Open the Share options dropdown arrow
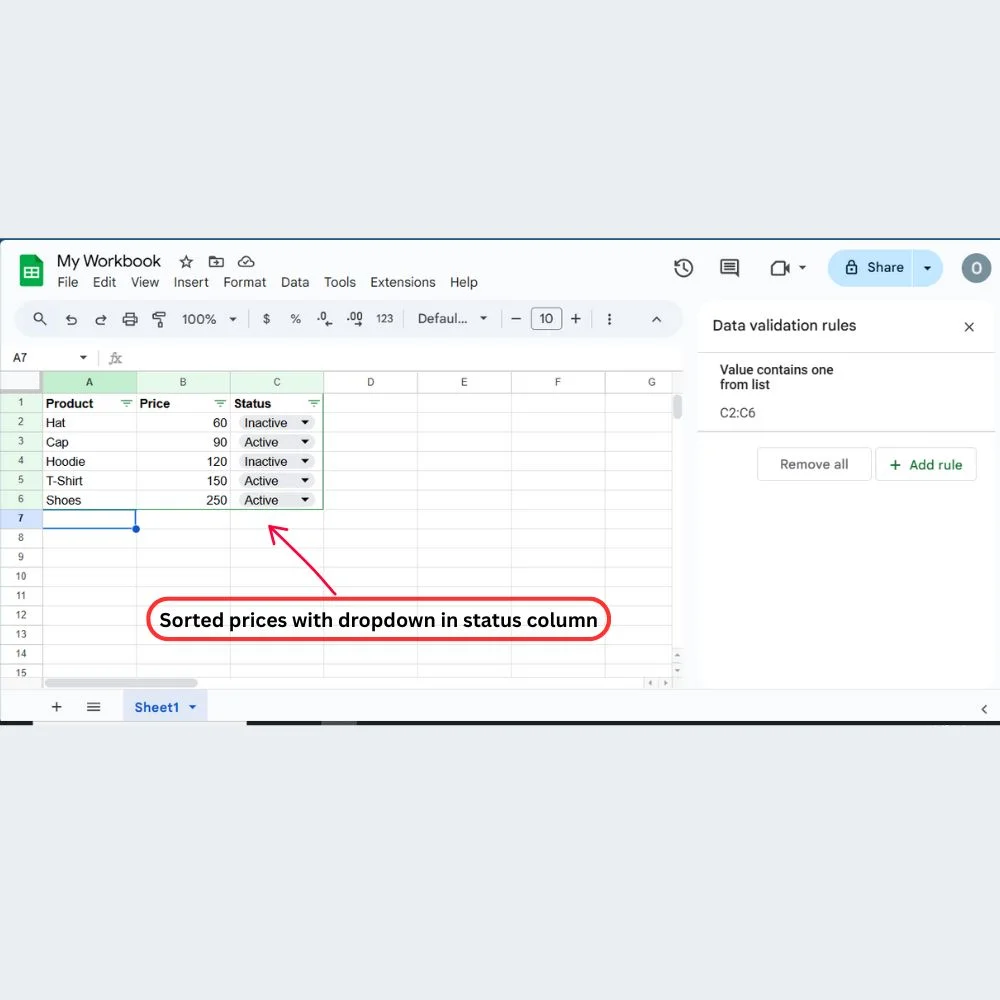 click(x=927, y=268)
